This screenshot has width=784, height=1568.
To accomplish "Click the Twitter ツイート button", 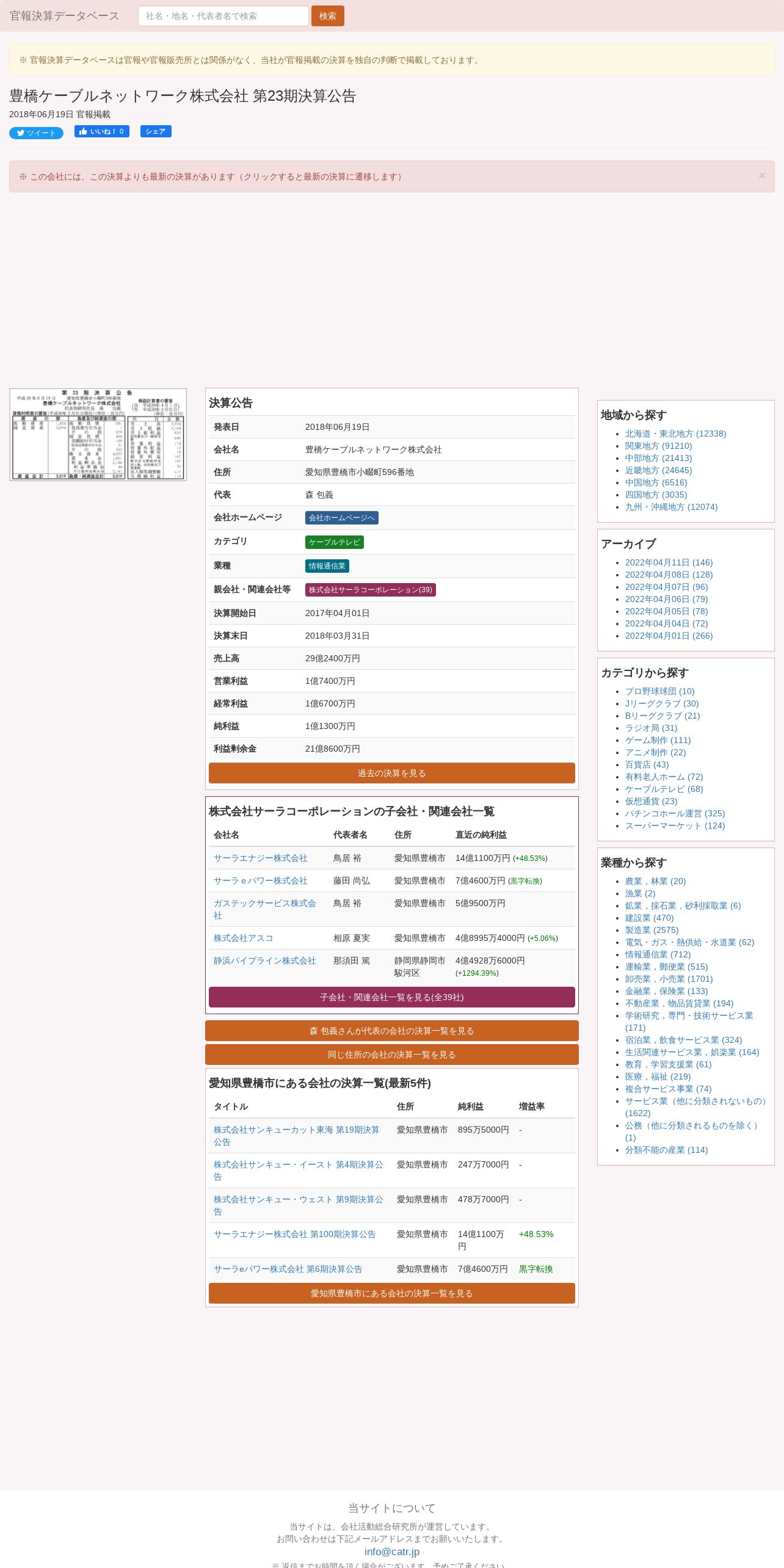I will pos(36,133).
